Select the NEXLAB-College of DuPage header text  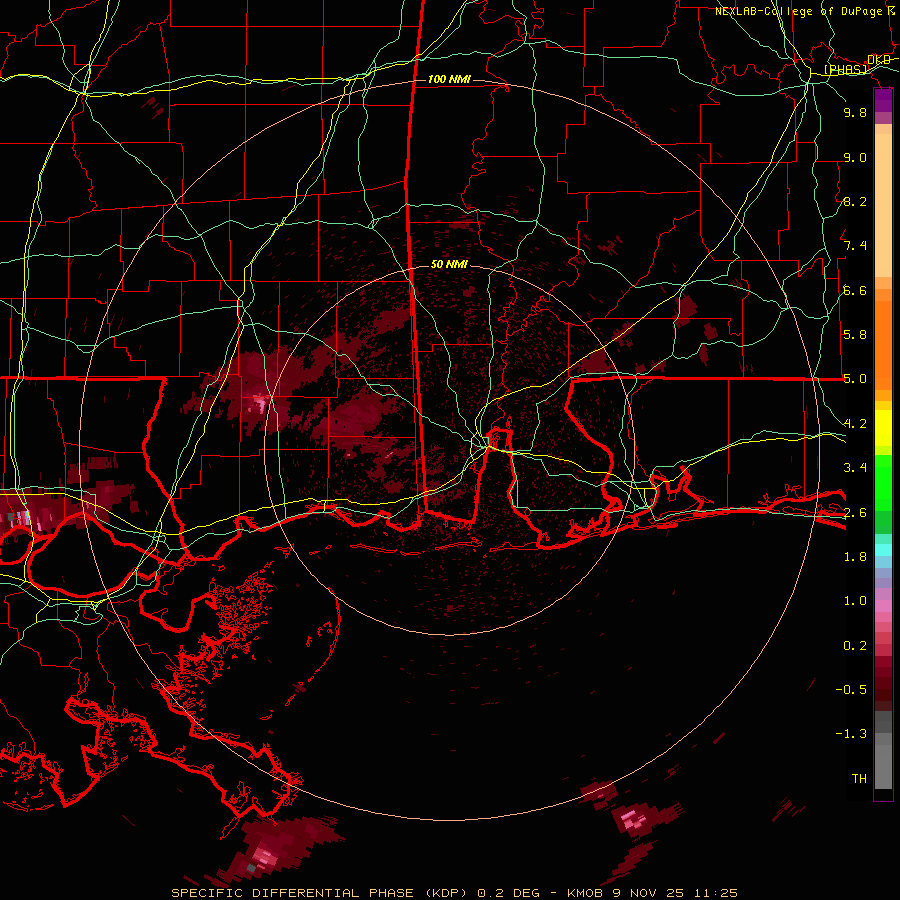coord(798,11)
